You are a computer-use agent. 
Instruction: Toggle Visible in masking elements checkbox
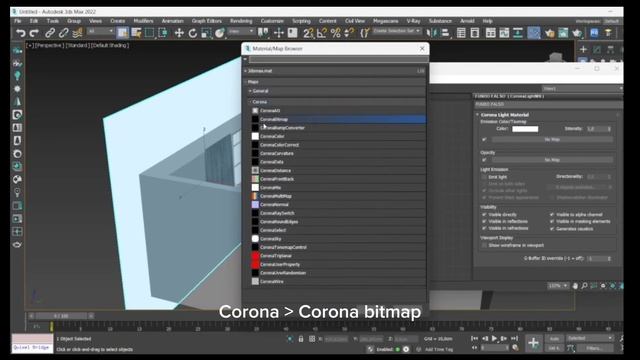(552, 222)
